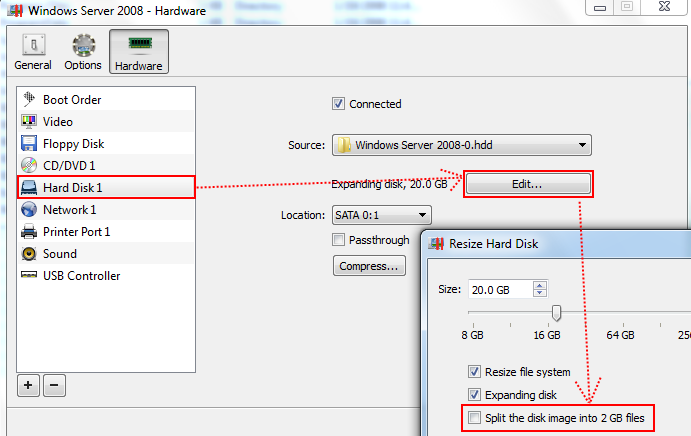Image resolution: width=691 pixels, height=436 pixels.
Task: Open the Location SATA 0:1 dropdown
Action: pos(382,215)
